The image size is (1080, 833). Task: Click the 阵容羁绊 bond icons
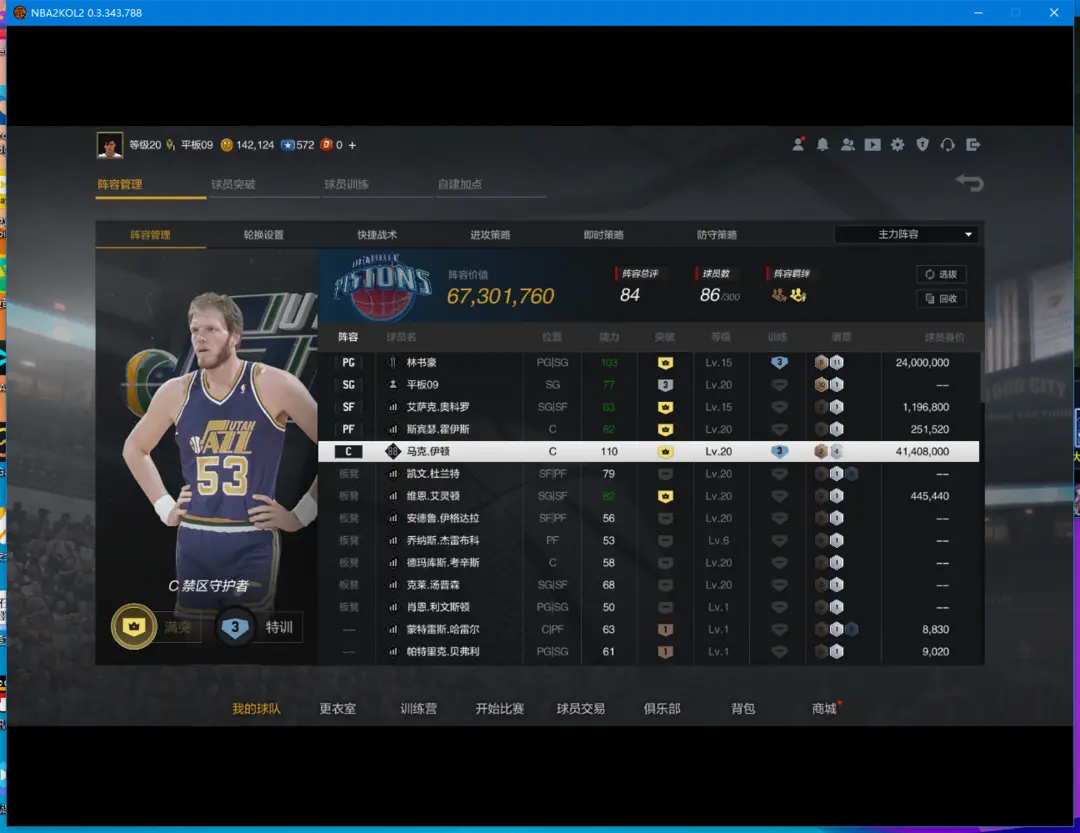coord(789,295)
